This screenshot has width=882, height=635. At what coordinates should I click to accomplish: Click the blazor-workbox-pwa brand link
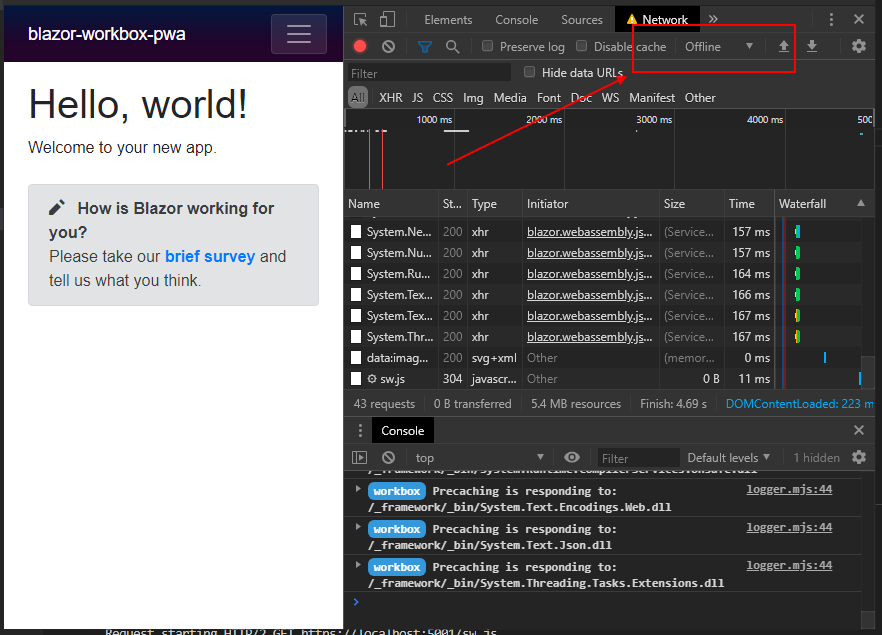coord(106,34)
